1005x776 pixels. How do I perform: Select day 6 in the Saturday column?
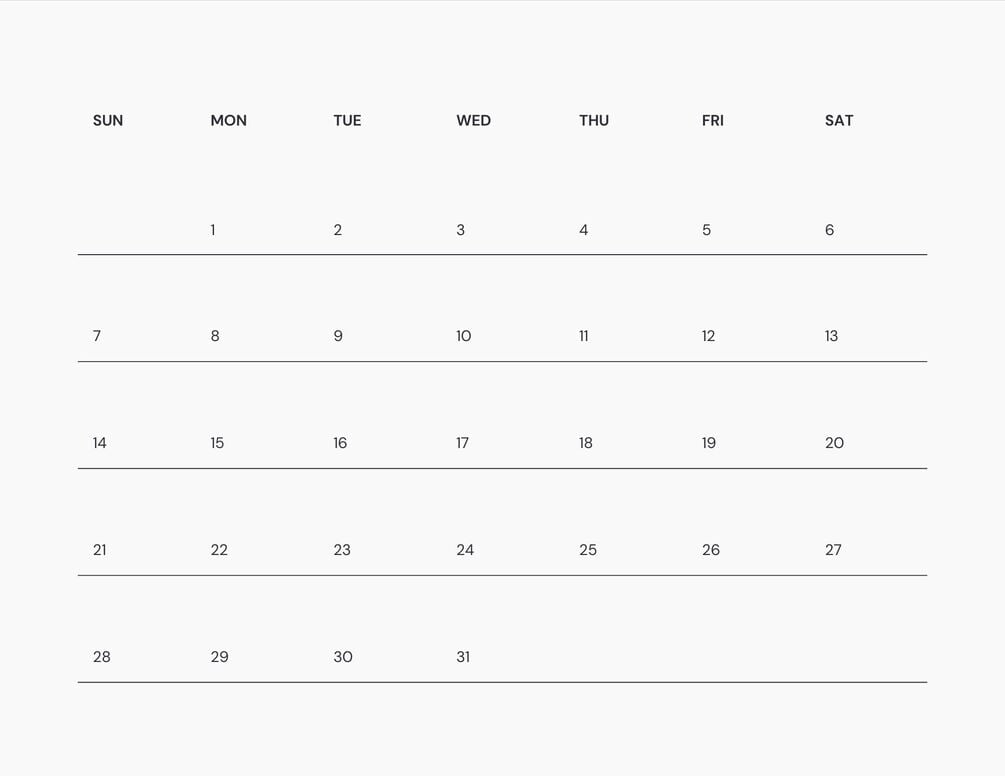[829, 230]
